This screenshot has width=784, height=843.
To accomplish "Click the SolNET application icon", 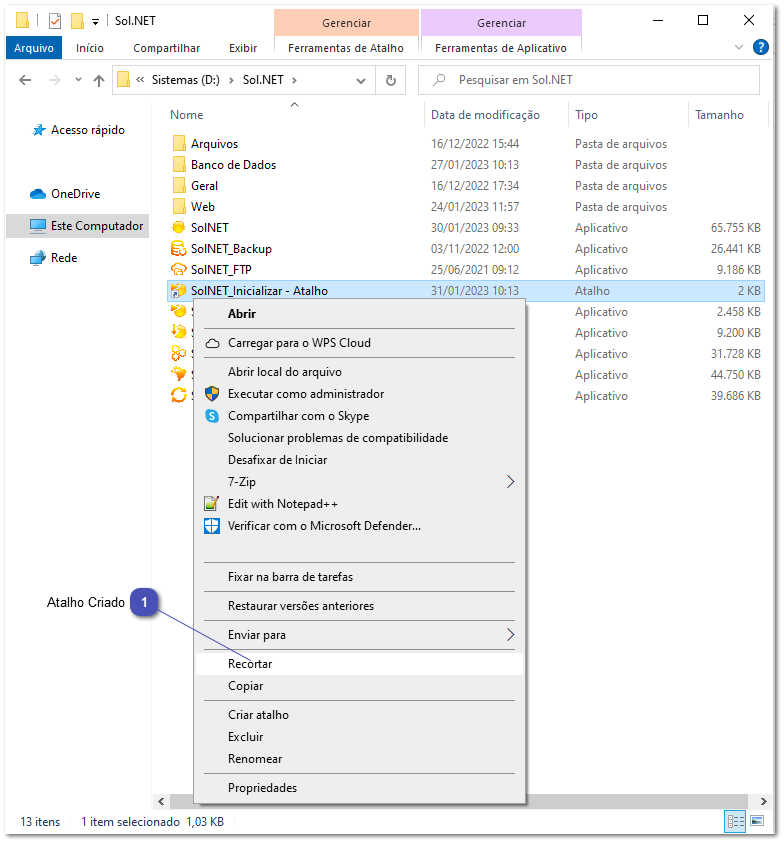I will pos(179,227).
